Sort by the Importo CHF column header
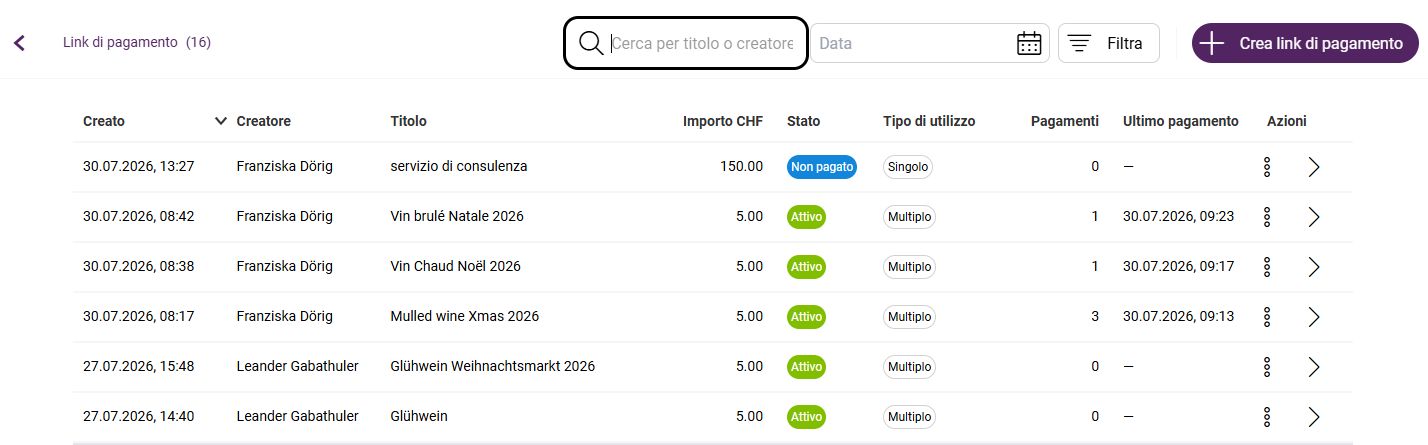This screenshot has width=1428, height=445. [x=722, y=121]
